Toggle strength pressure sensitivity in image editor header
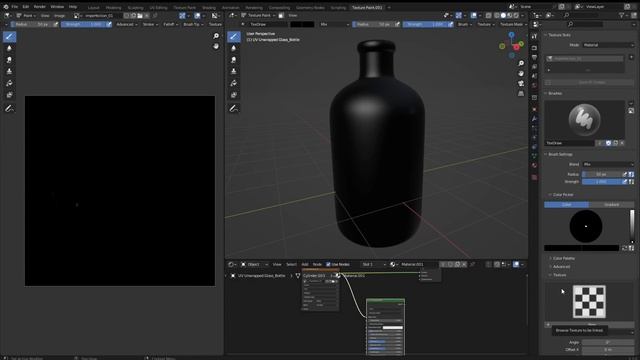 point(109,24)
